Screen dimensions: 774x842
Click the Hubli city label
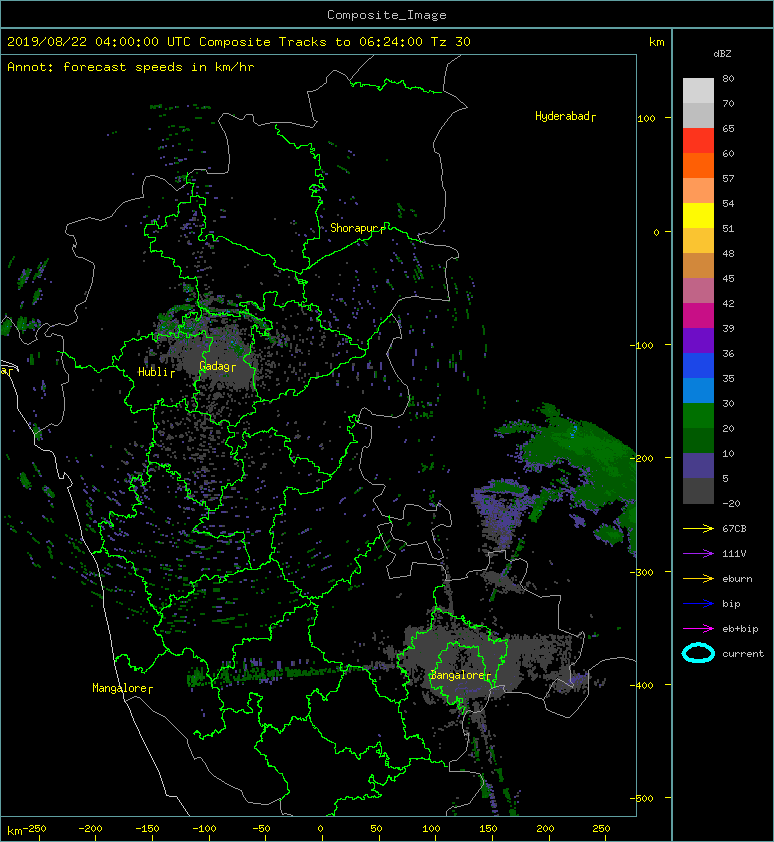point(156,372)
